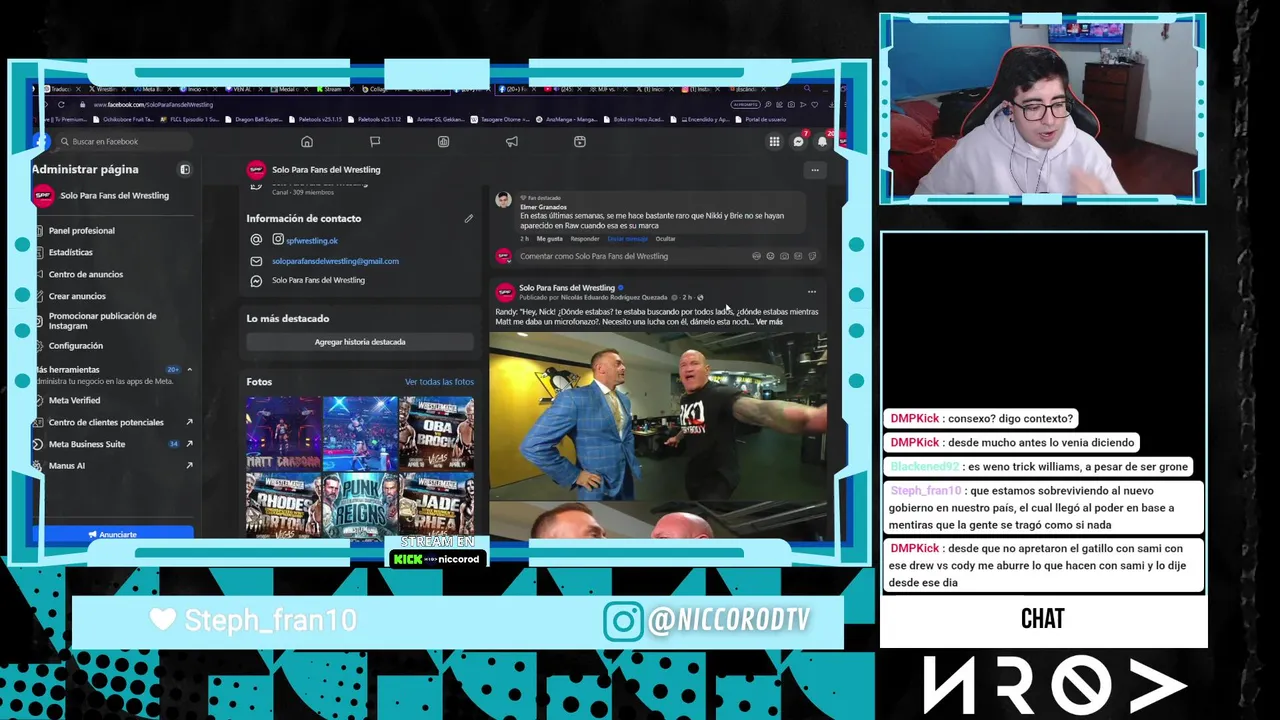
Task: Click Agregar historia destacada button
Action: pos(360,342)
